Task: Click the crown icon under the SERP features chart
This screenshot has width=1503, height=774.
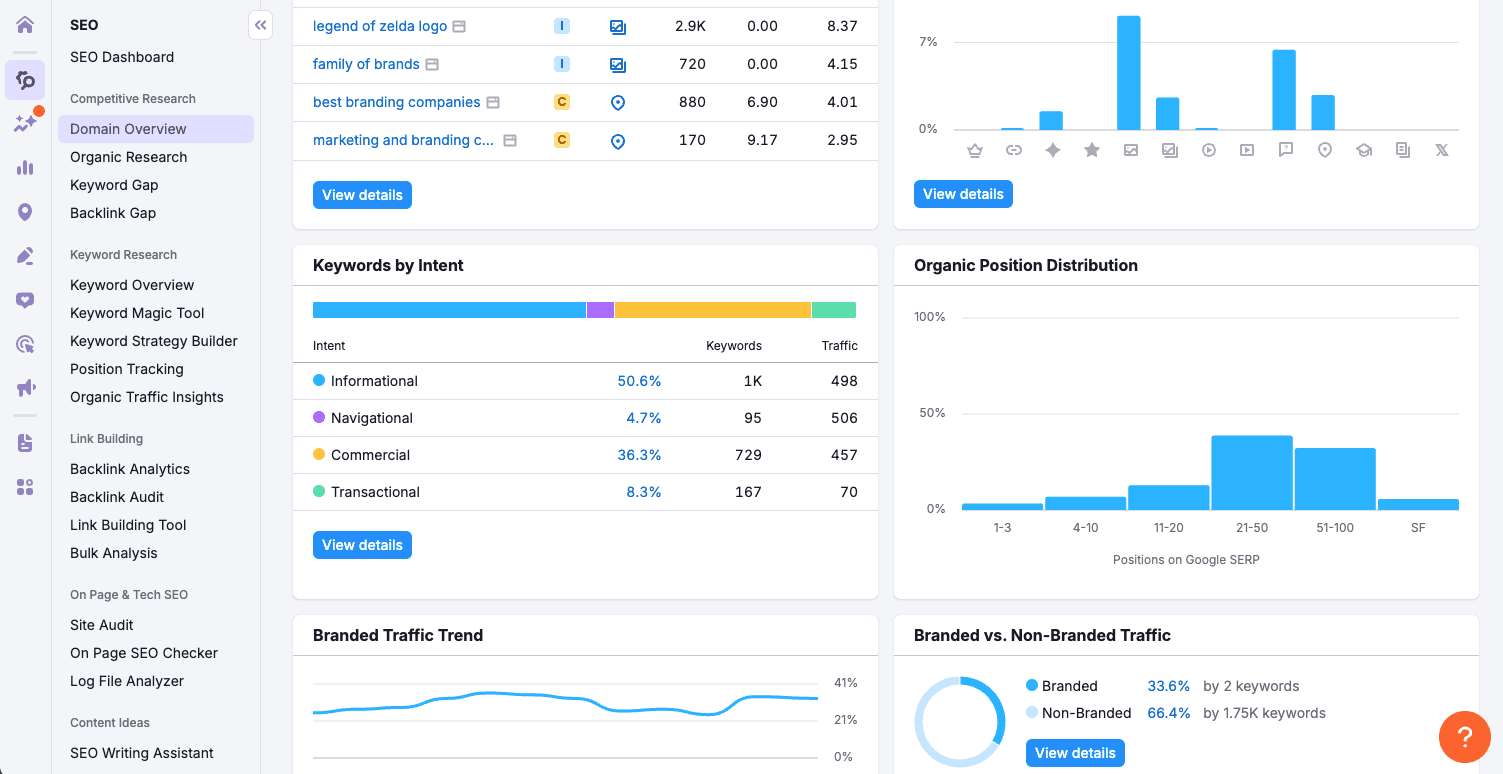Action: point(975,150)
